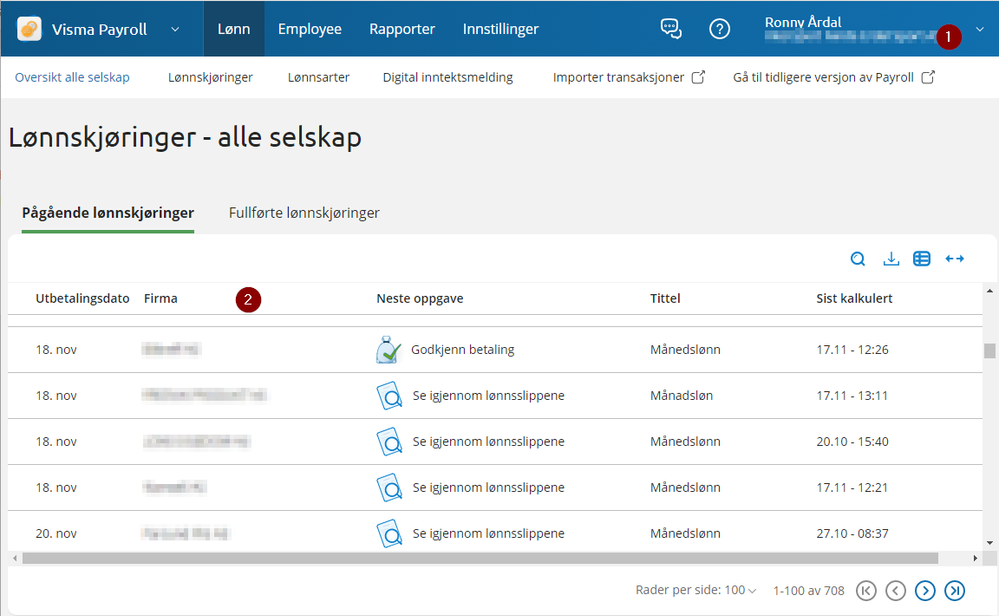Image resolution: width=999 pixels, height=616 pixels.
Task: Click the horizontal scrollbar left arrow
Action: [x=15, y=559]
